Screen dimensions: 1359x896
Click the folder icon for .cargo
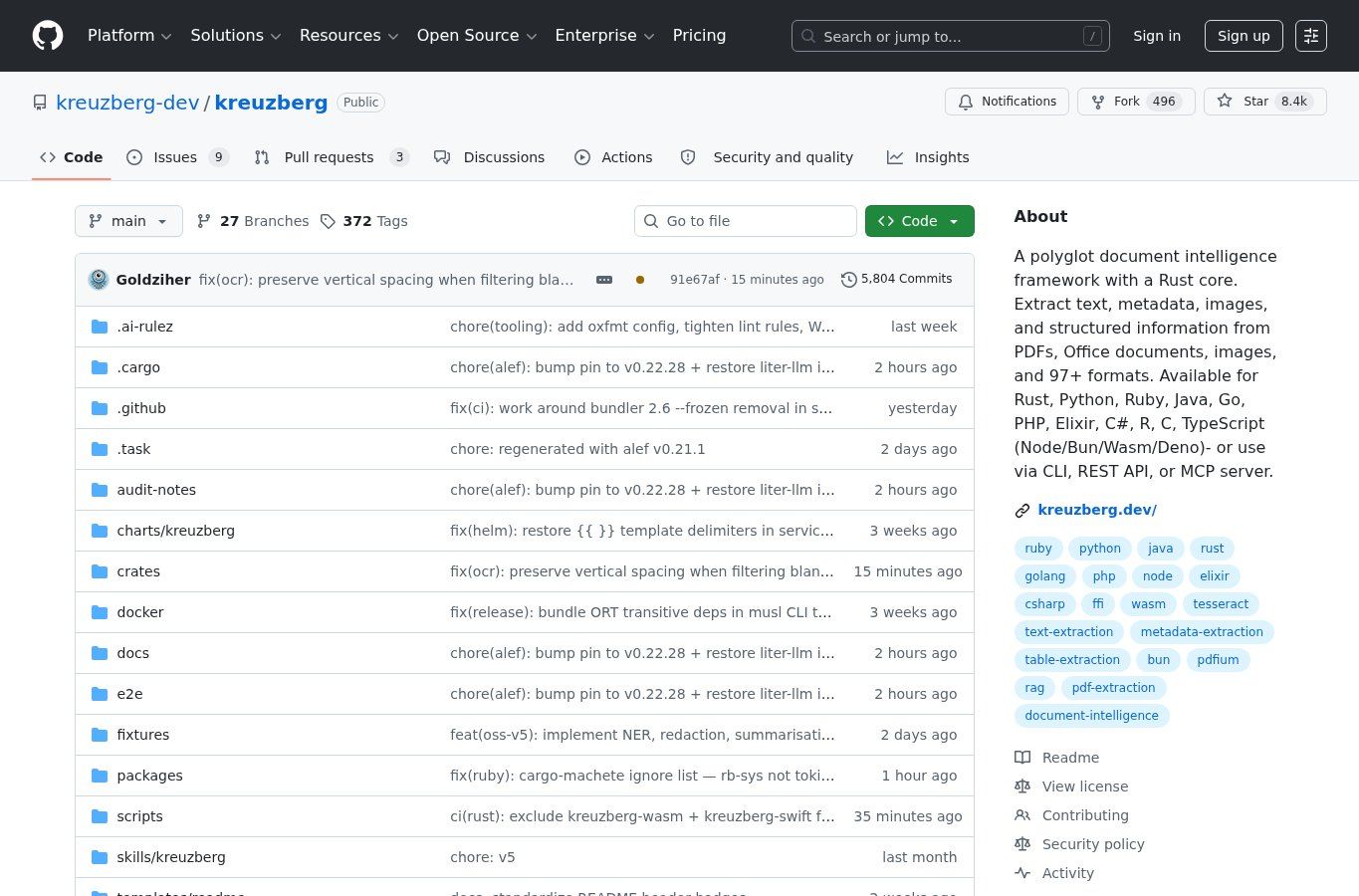100,367
